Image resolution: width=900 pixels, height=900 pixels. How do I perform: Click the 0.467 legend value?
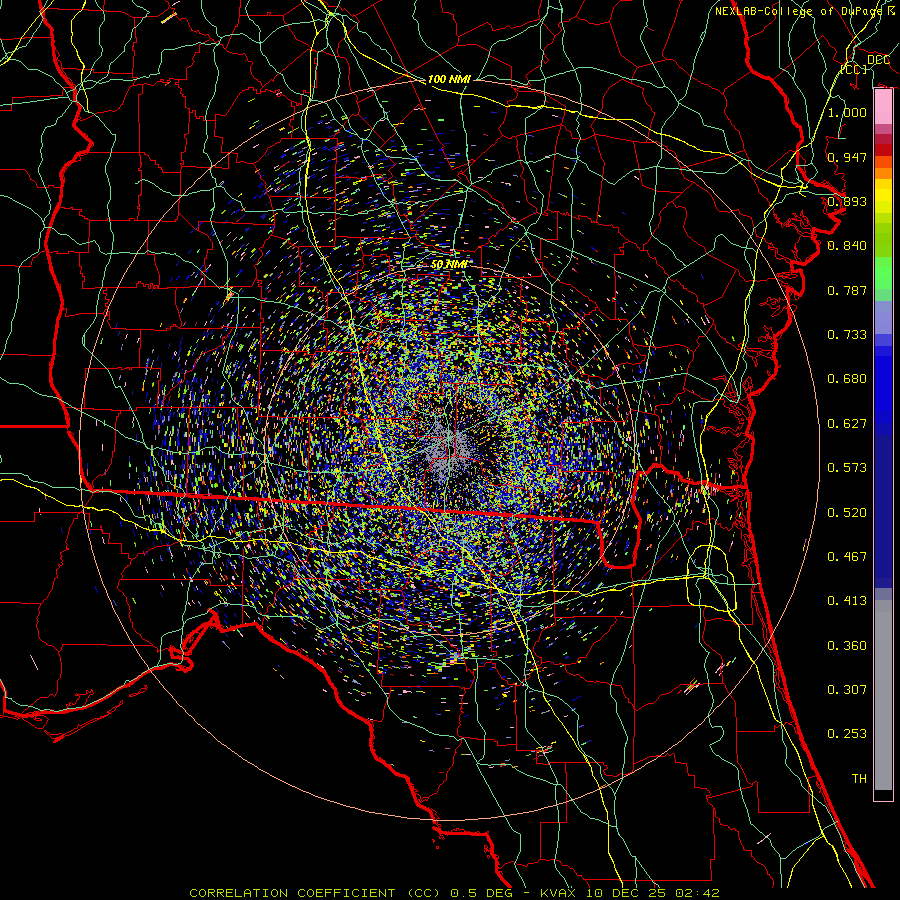pos(847,557)
